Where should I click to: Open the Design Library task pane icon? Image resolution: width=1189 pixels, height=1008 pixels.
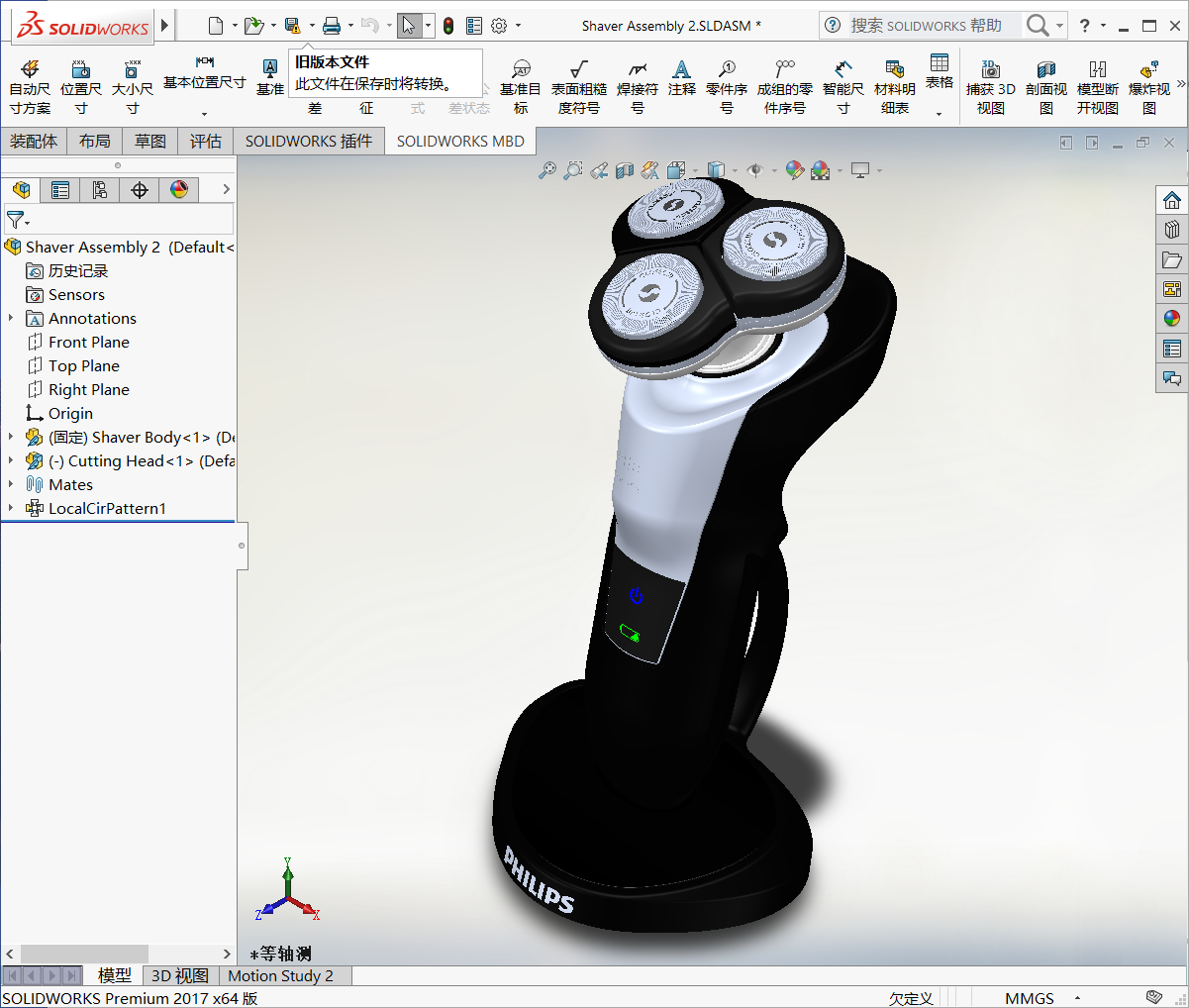[1172, 230]
